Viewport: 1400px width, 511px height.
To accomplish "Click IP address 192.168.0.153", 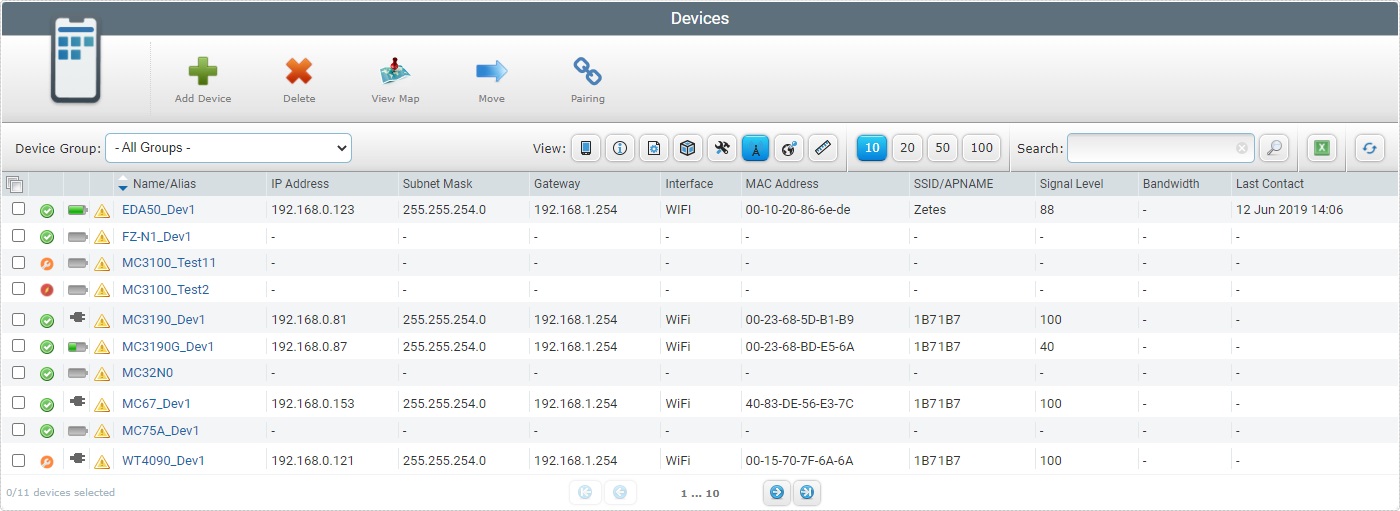I will tap(313, 404).
